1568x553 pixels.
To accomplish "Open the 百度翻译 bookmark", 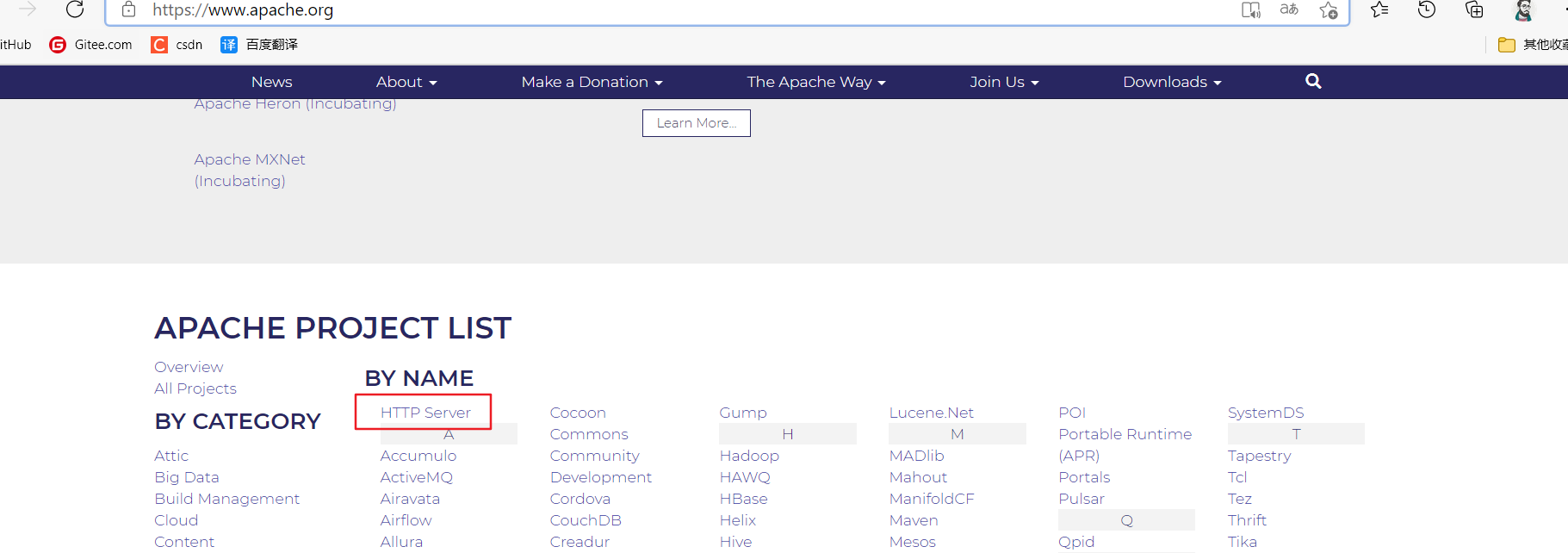I will click(259, 45).
